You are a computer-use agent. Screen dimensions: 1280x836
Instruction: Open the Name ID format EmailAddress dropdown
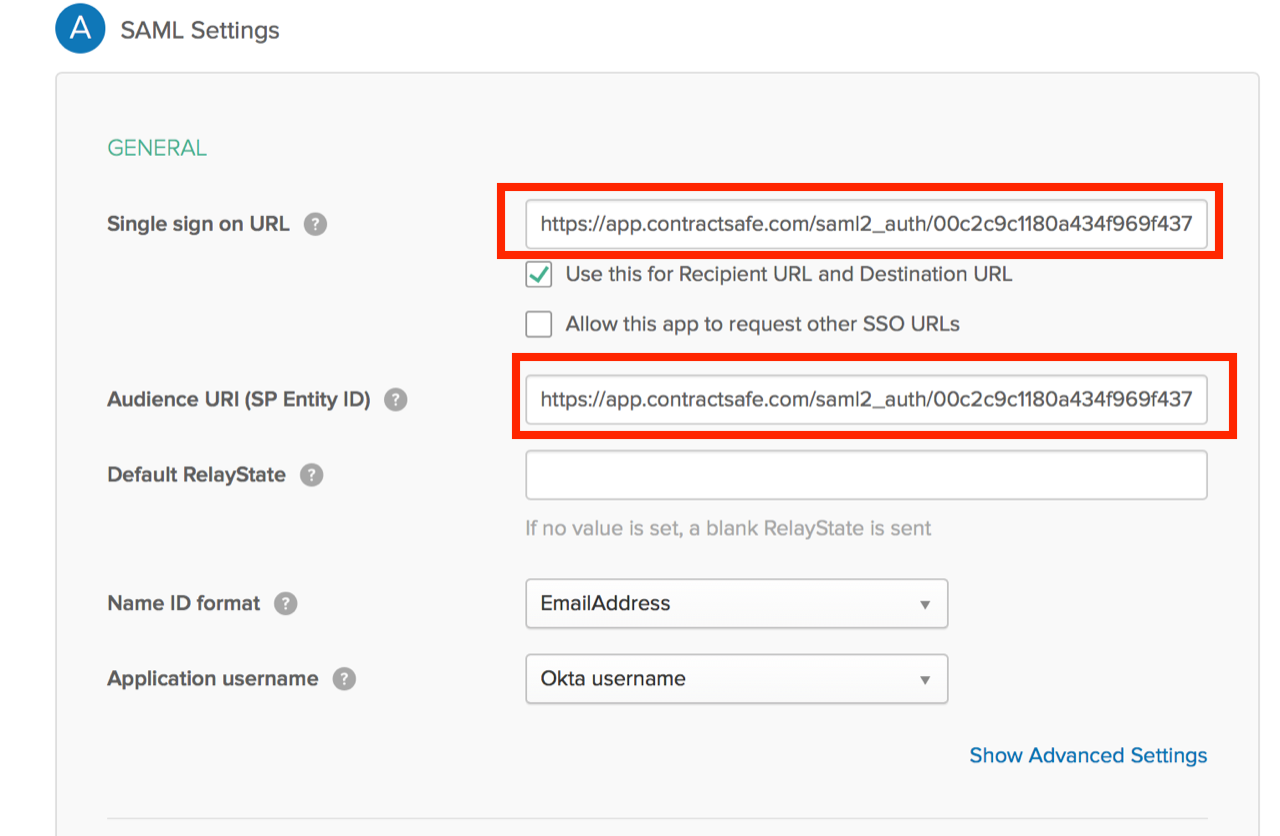coord(736,604)
